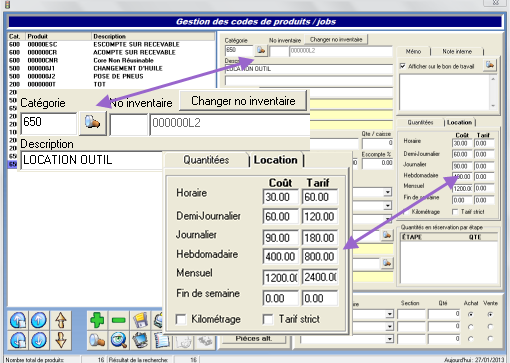Click the Qté field in first Section row
Image resolution: width=510 pixels, height=363 pixels.
pos(444,314)
